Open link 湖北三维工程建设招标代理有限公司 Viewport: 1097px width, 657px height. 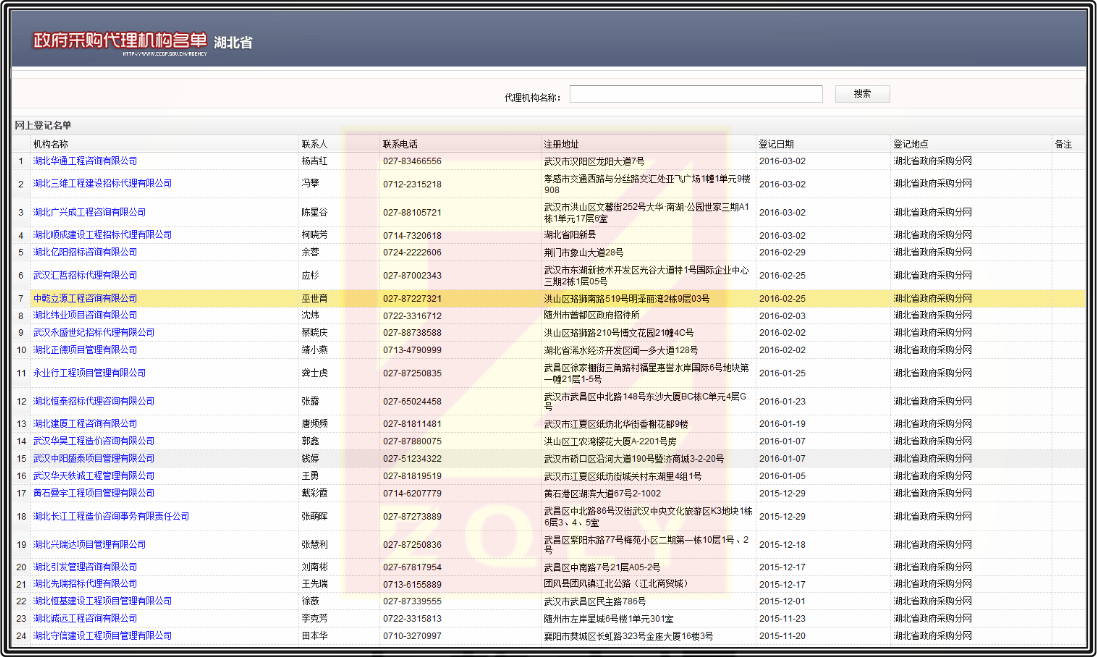pos(102,184)
